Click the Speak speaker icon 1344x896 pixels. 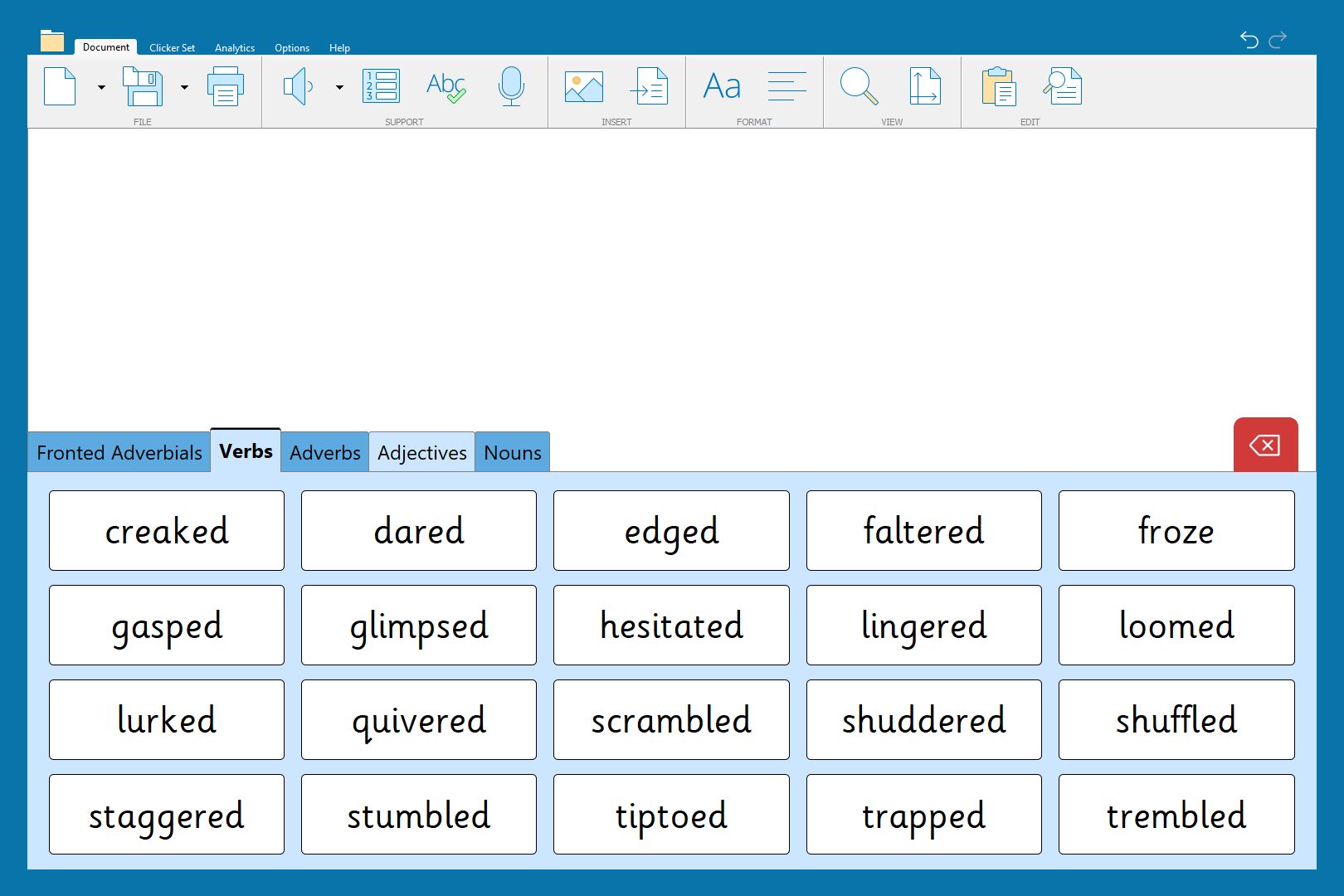298,86
